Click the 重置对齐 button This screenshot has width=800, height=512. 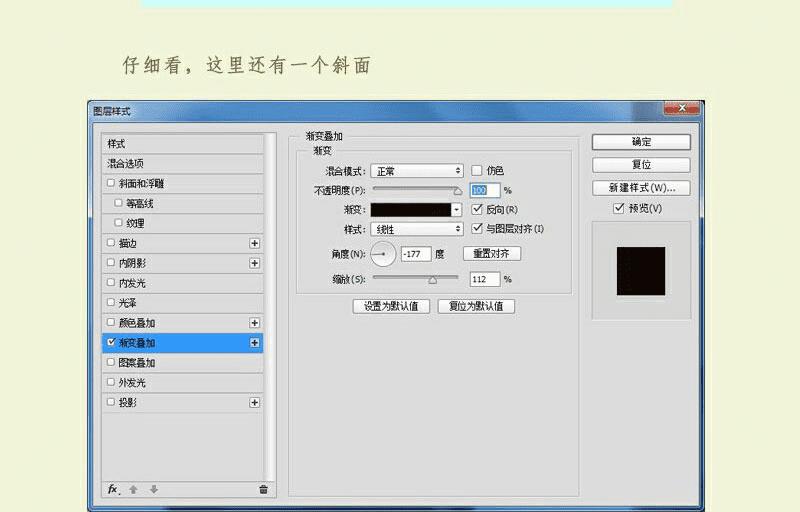point(492,253)
